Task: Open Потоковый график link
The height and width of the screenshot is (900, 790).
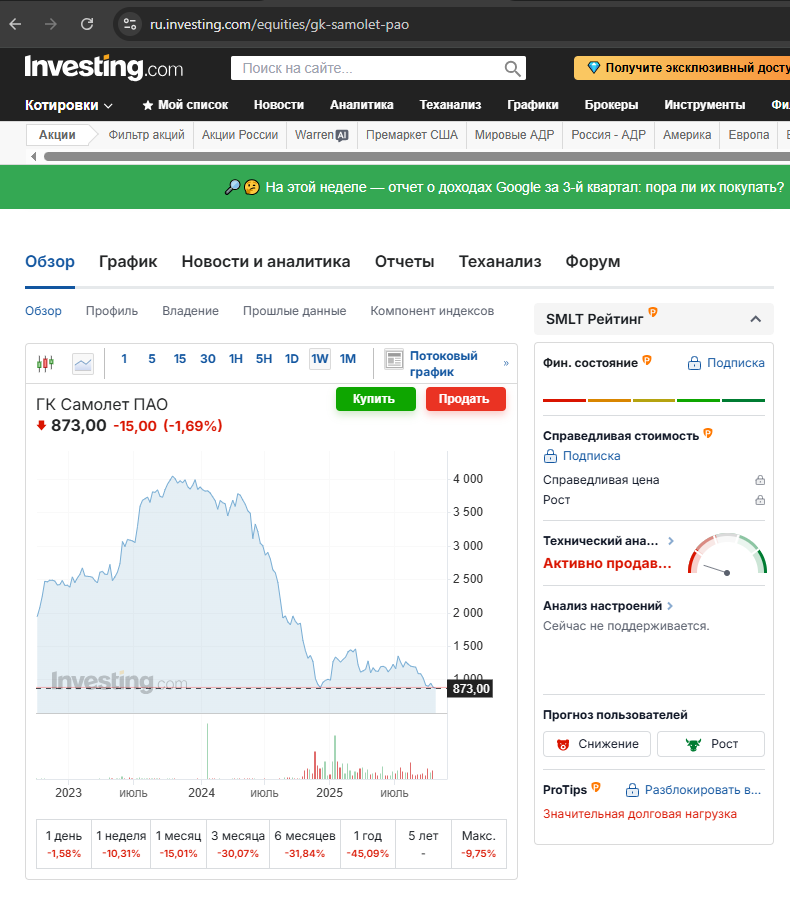Action: click(x=443, y=363)
